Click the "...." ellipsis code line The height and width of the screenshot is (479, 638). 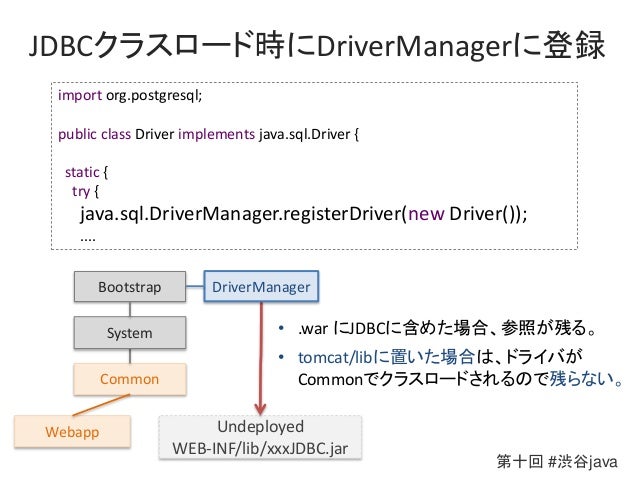tap(88, 238)
